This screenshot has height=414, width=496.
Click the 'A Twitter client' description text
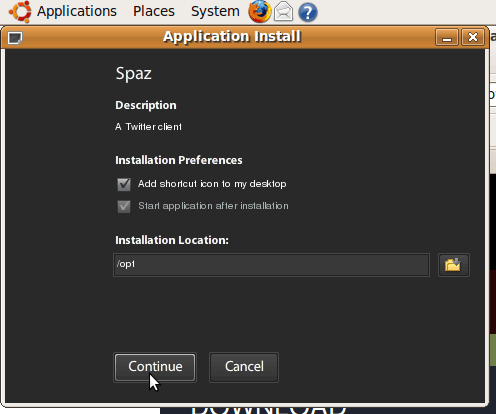coord(148,127)
